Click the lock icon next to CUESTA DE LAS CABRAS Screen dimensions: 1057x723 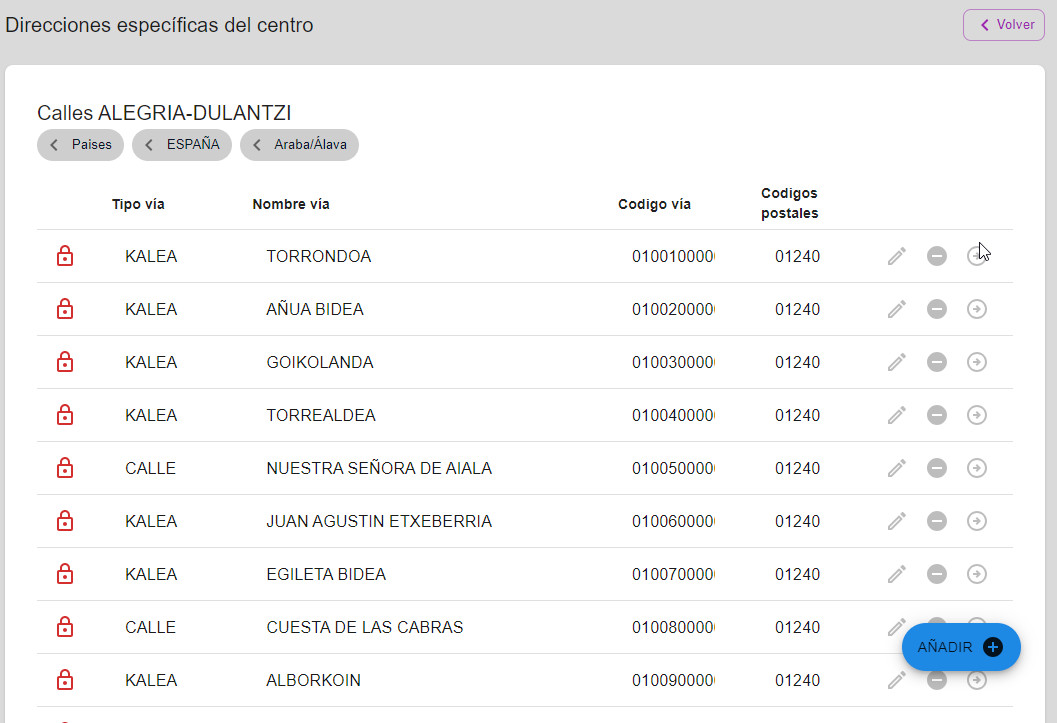(x=65, y=627)
